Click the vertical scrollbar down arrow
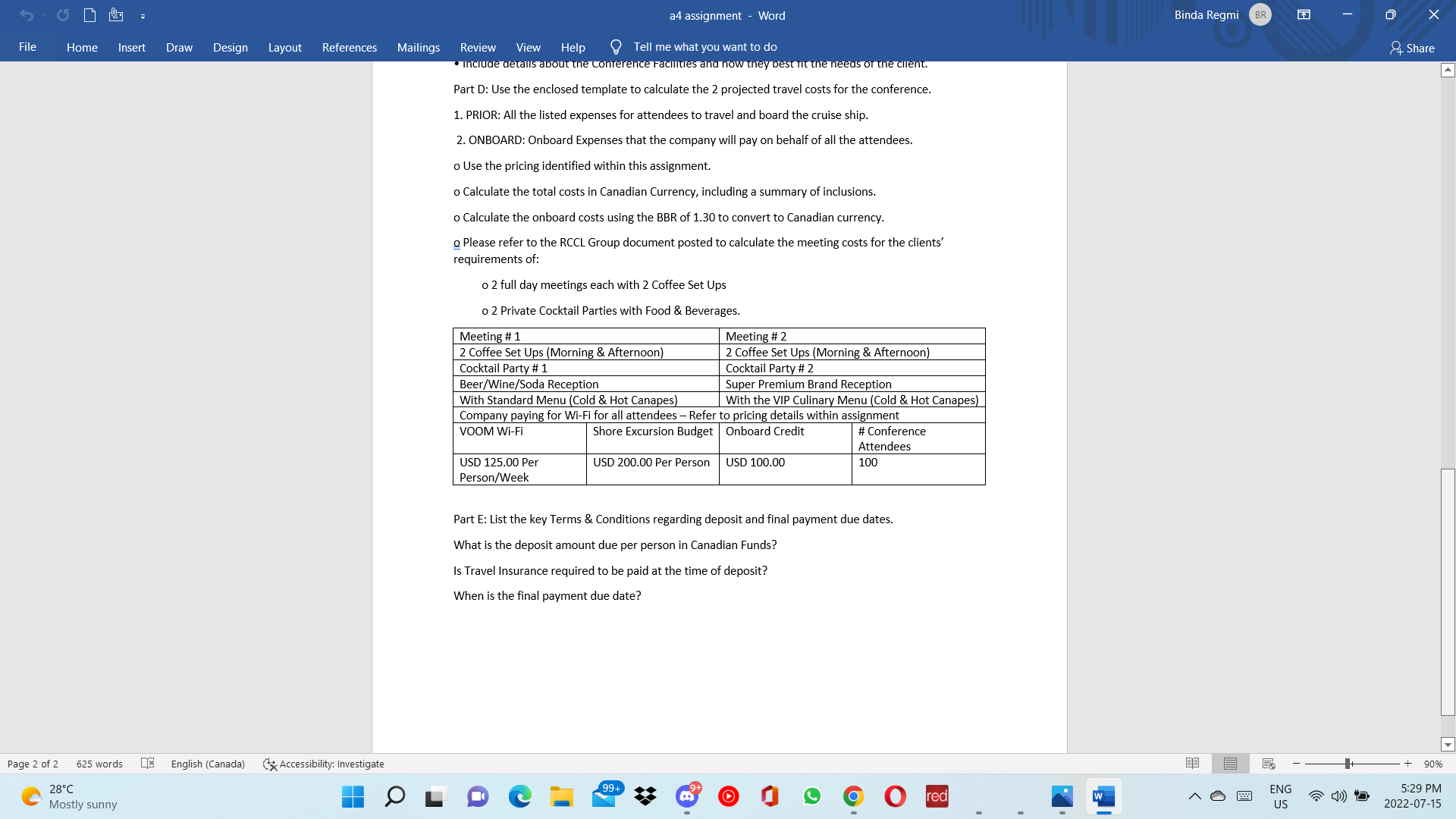The height and width of the screenshot is (819, 1456). (x=1448, y=745)
